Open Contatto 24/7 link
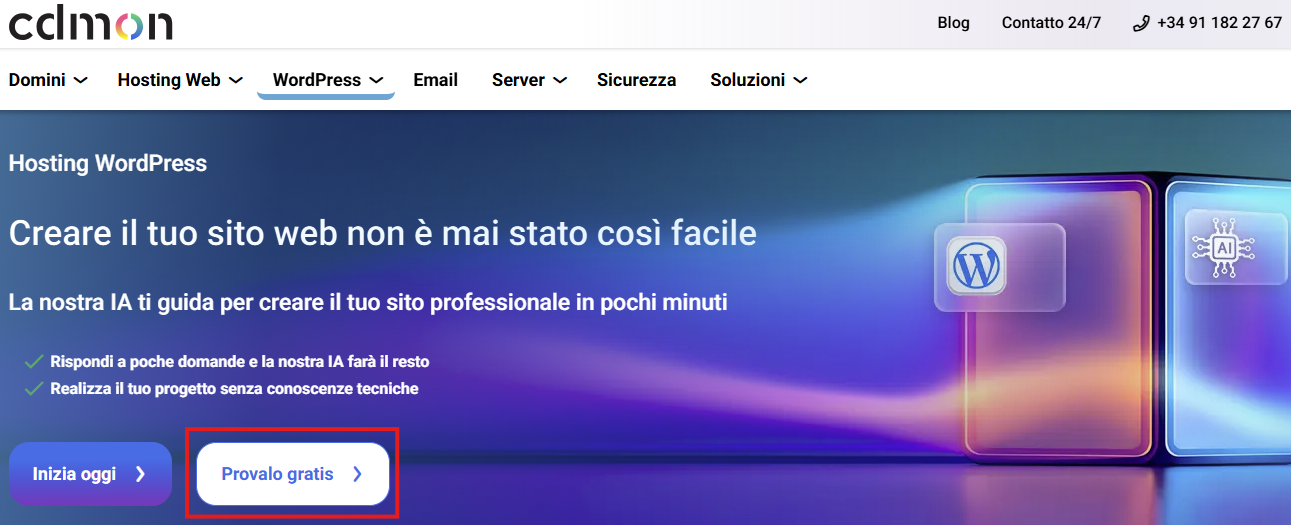Image resolution: width=1291 pixels, height=525 pixels. pyautogui.click(x=1051, y=23)
